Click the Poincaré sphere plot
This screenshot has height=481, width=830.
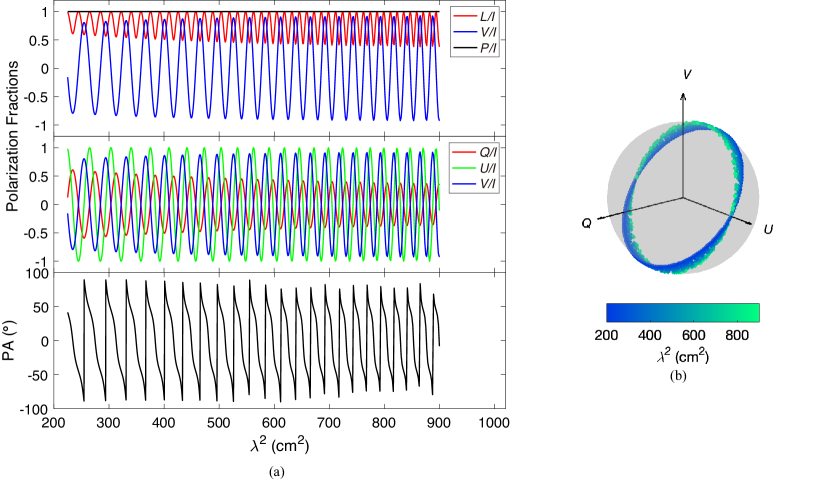click(683, 197)
